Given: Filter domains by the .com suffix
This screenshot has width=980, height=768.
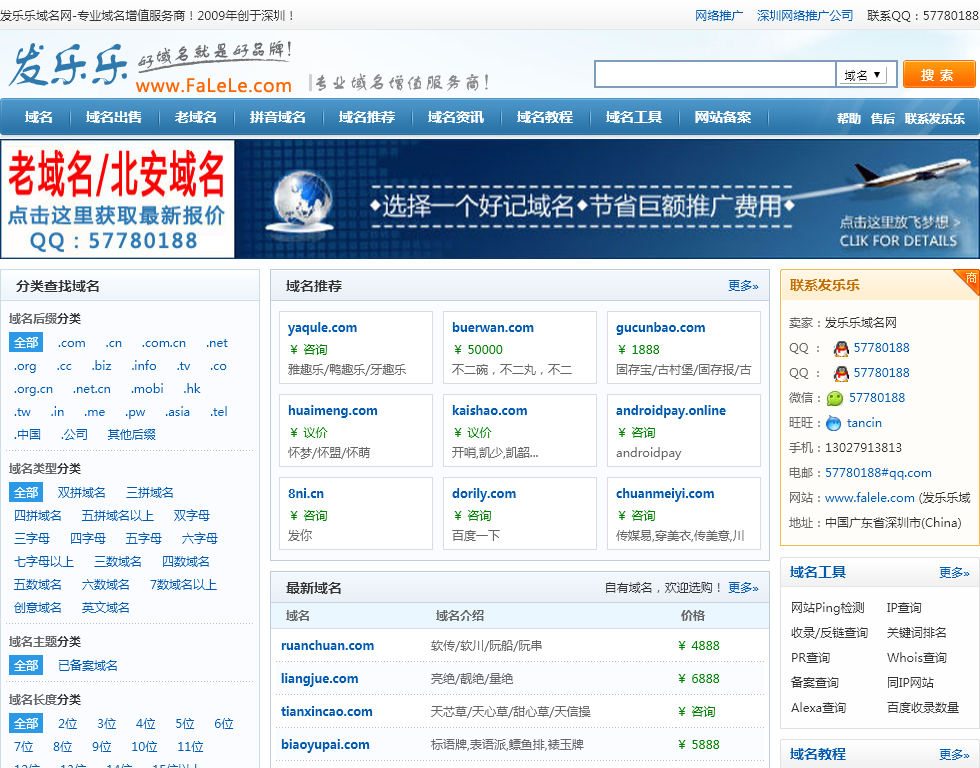Looking at the screenshot, I should [71, 343].
